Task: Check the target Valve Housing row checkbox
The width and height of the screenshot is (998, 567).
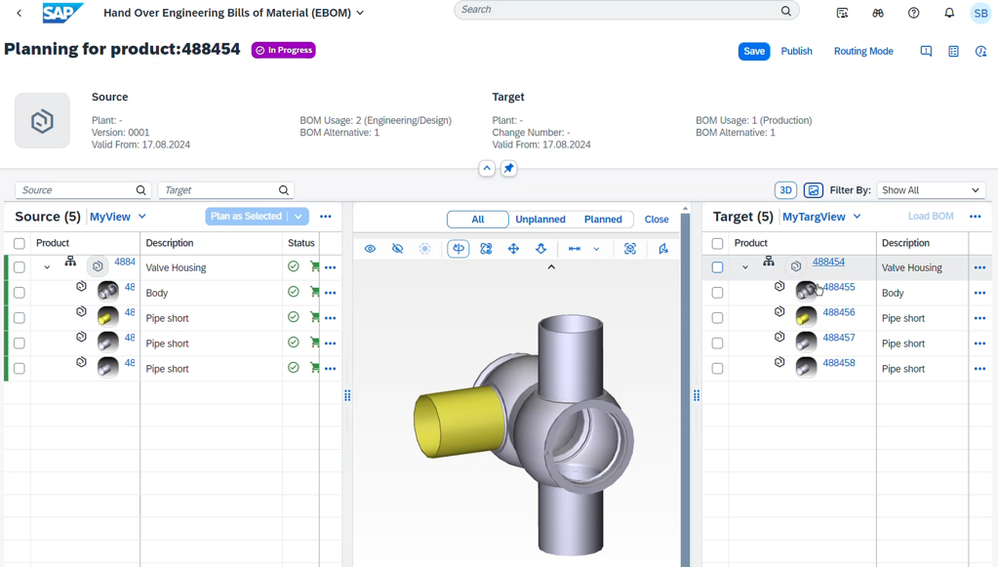Action: (x=717, y=267)
